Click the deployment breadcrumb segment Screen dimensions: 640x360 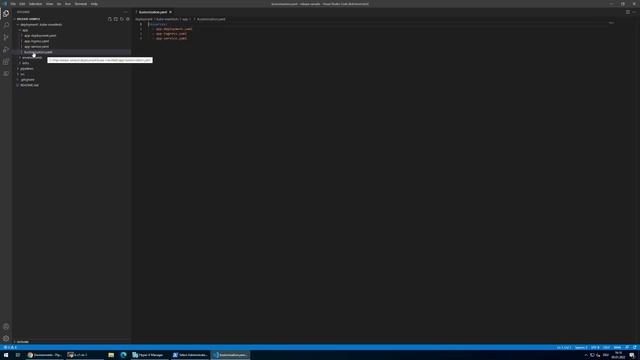[144, 19]
